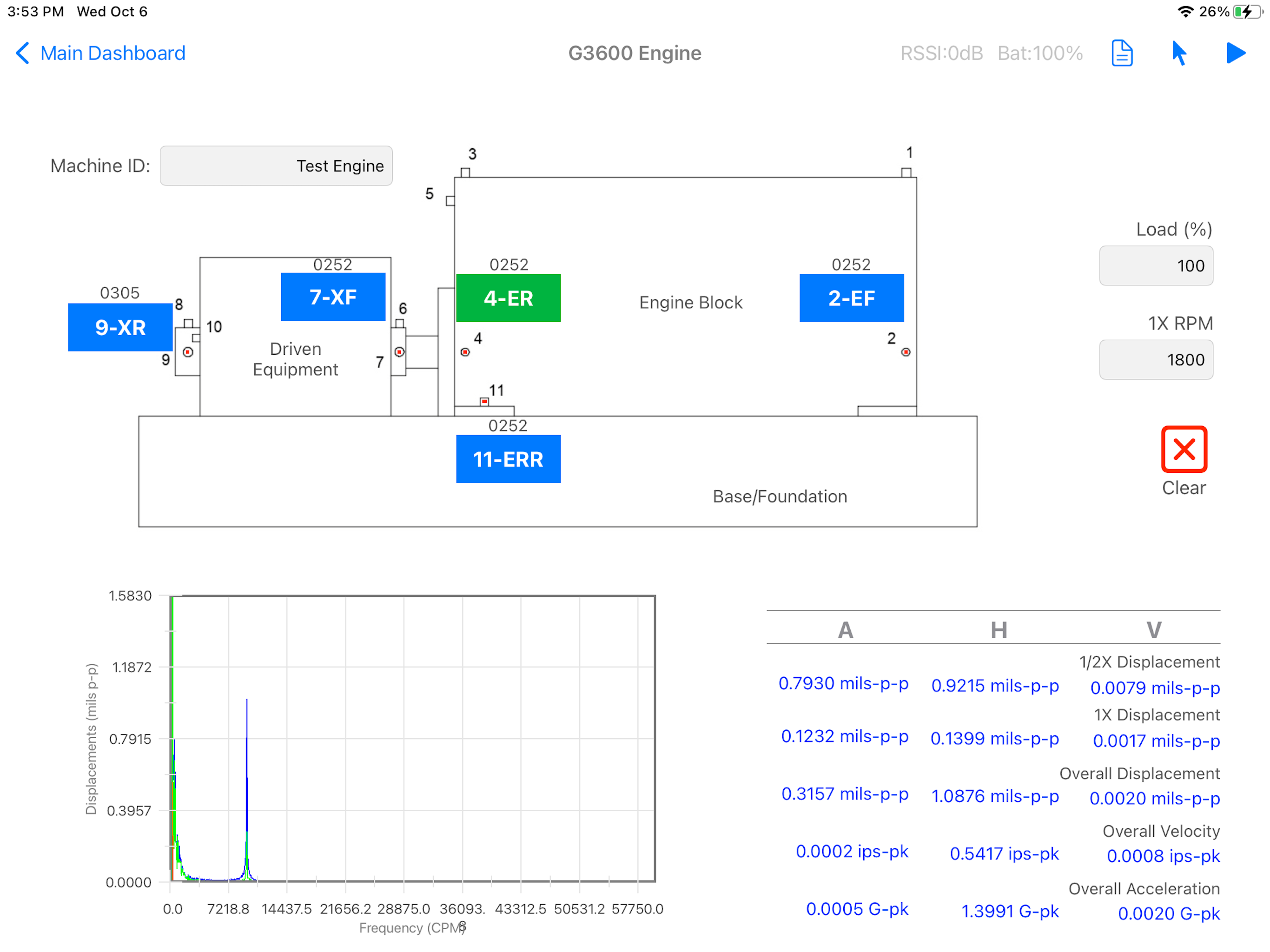Edit the 1X RPM field
Viewport: 1270px width, 952px height.
[1156, 360]
